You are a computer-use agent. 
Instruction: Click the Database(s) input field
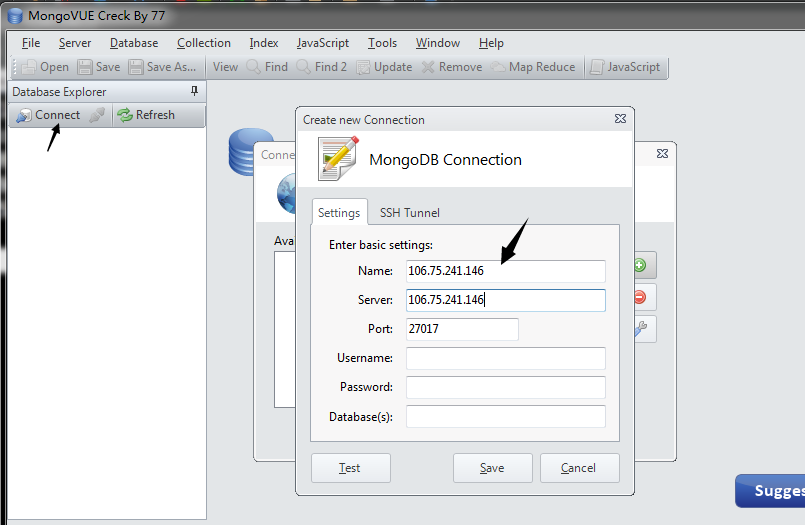click(x=506, y=417)
